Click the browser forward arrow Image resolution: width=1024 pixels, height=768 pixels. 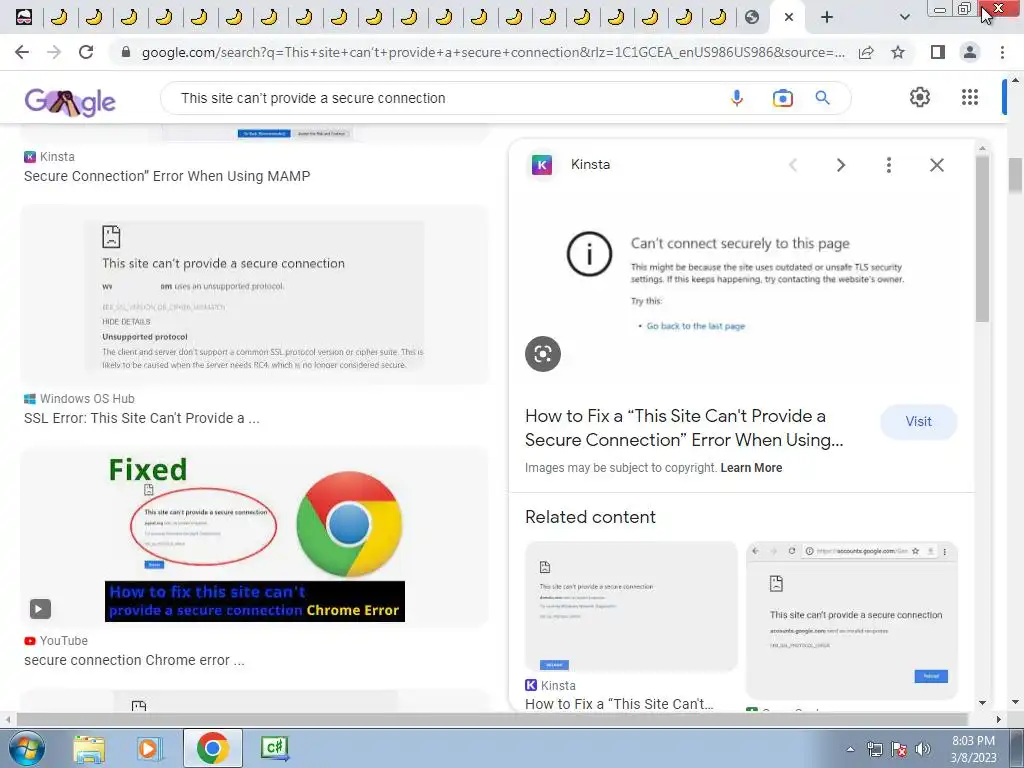(54, 52)
